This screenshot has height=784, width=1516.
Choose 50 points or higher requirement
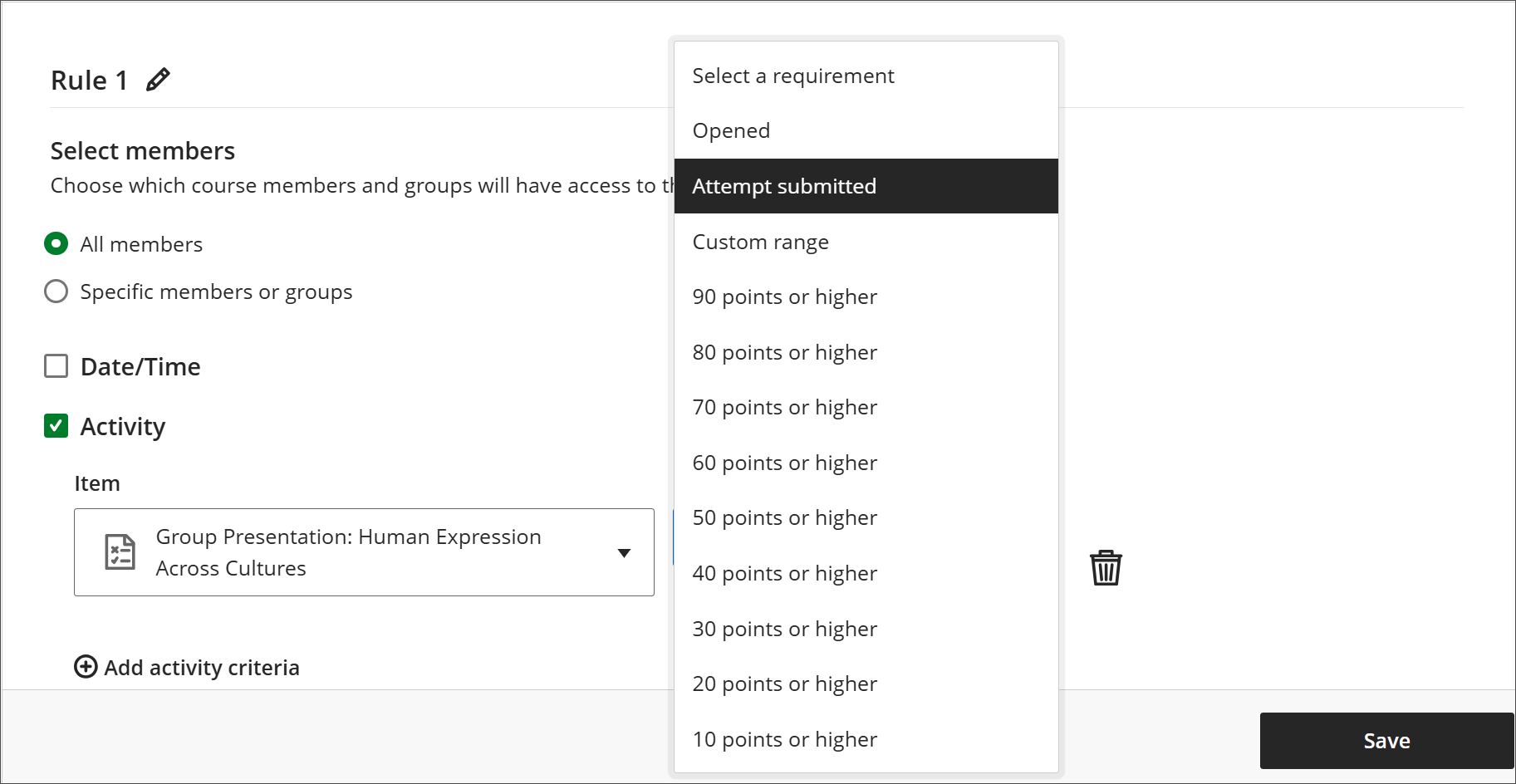pyautogui.click(x=784, y=517)
